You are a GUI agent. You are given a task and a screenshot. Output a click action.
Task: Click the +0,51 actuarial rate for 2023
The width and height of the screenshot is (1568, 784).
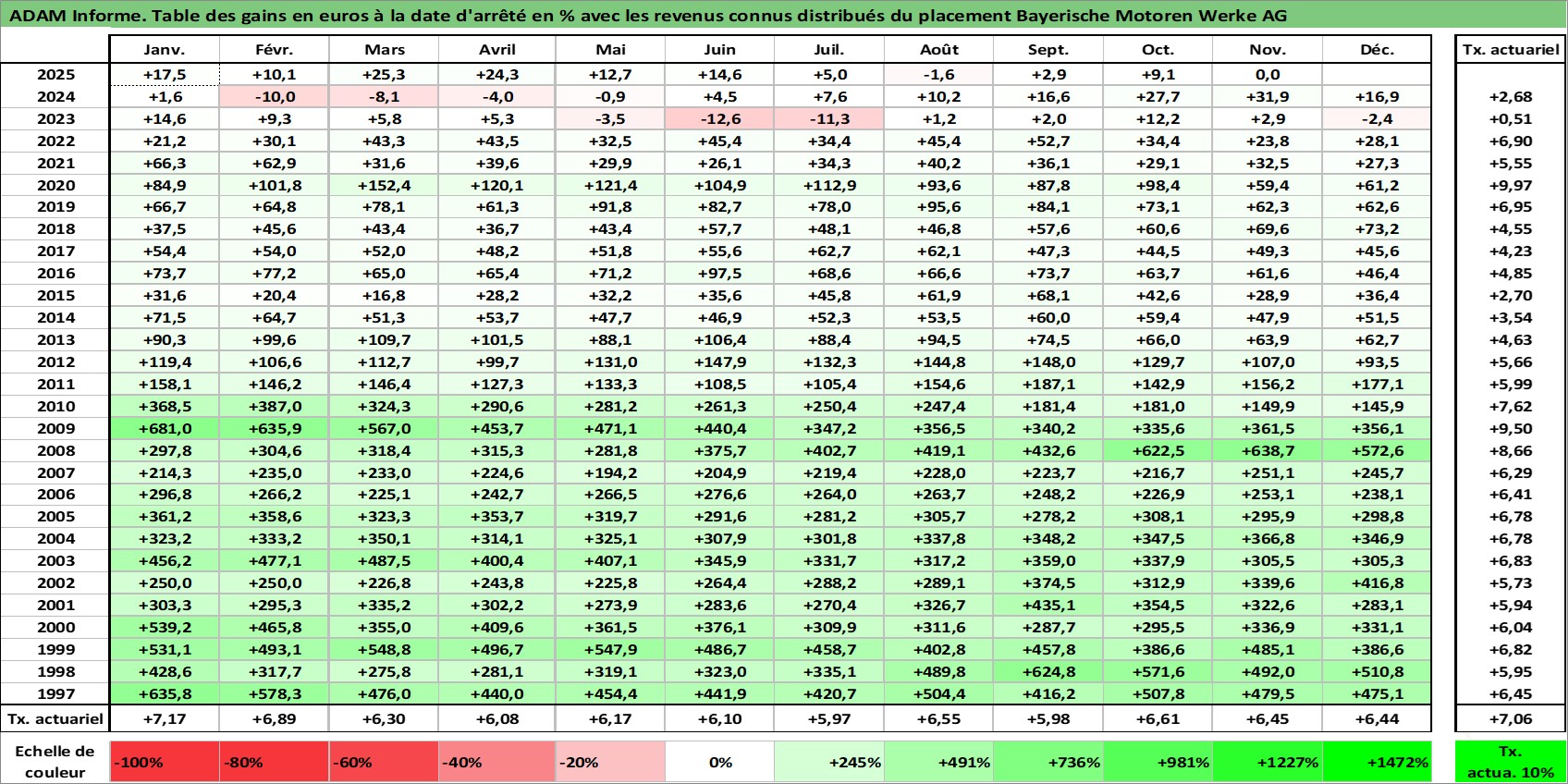1511,119
